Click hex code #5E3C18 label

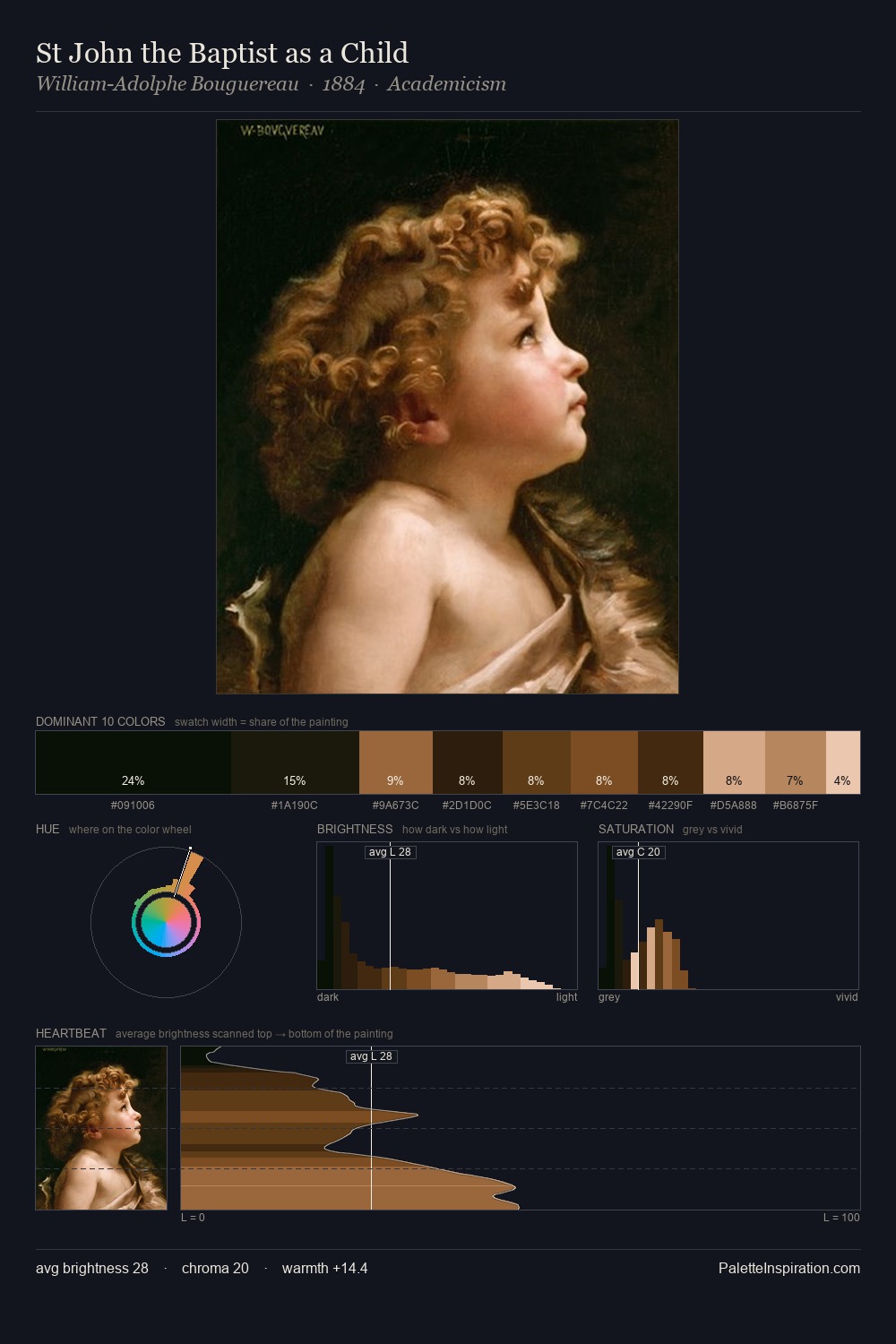[x=536, y=806]
